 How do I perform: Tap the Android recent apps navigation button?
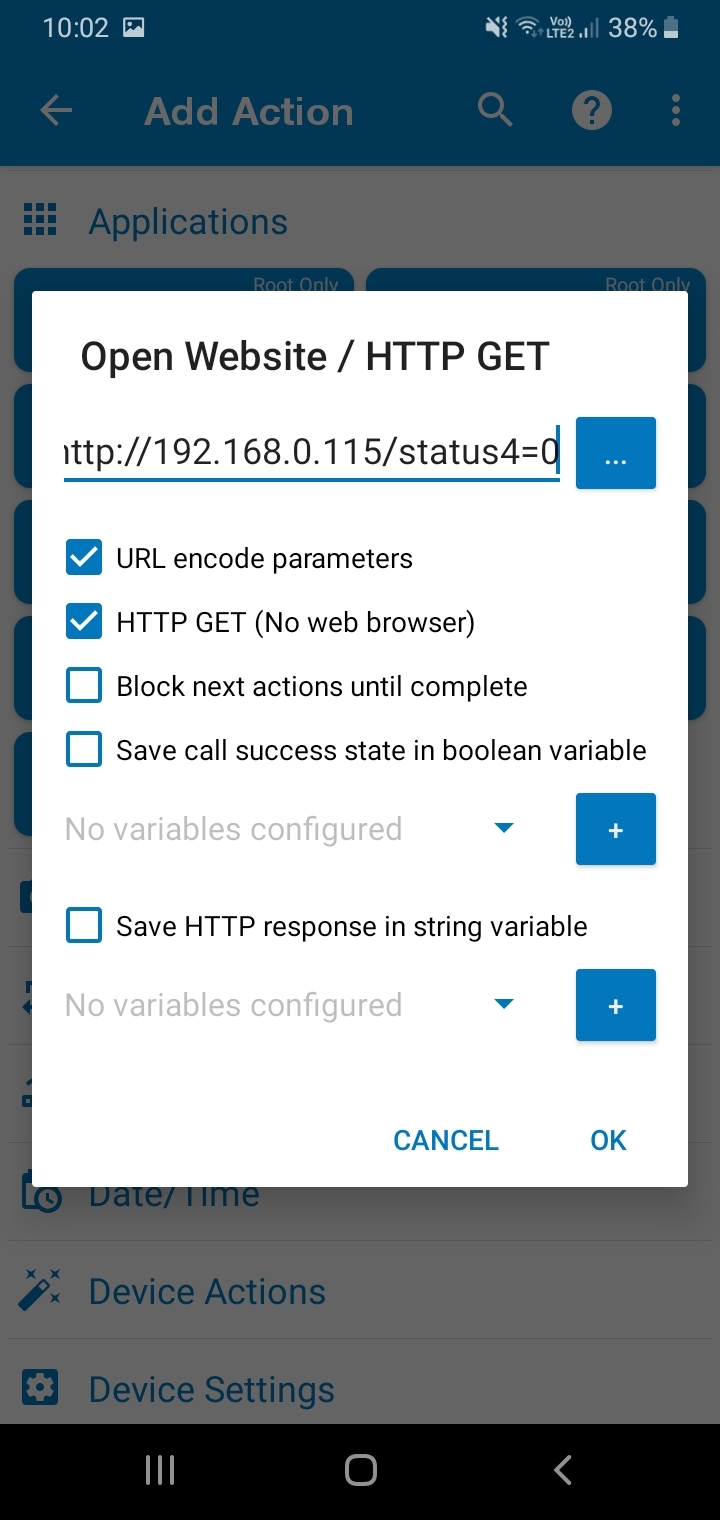158,1470
